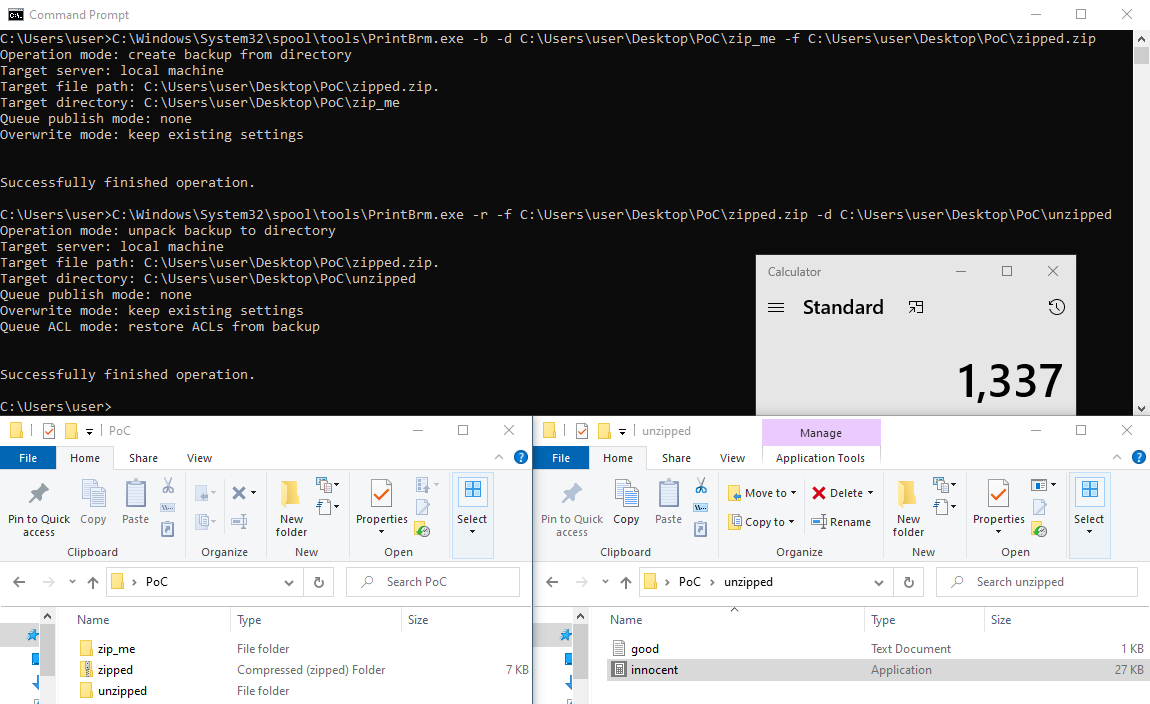The height and width of the screenshot is (704, 1150).
Task: Open Application Tools tab in unzipped window
Action: click(820, 458)
